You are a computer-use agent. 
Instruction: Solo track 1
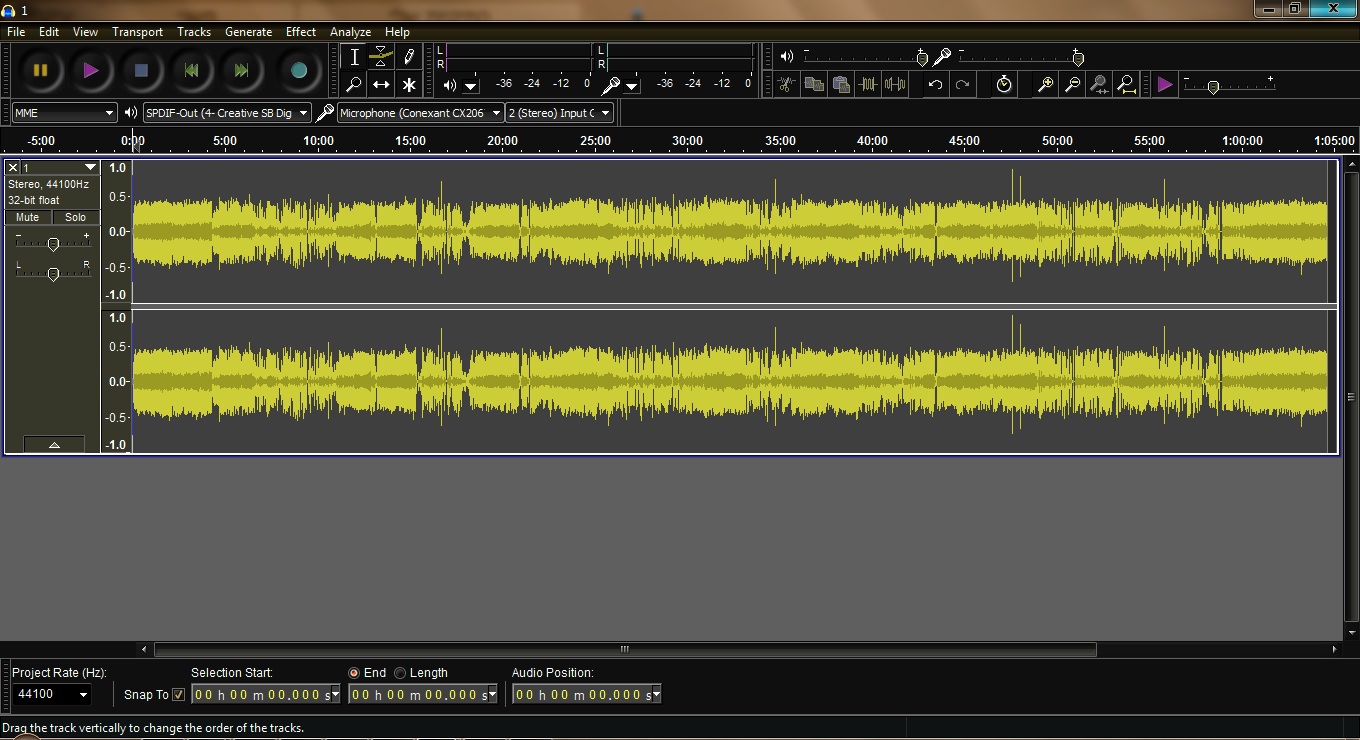click(x=76, y=217)
